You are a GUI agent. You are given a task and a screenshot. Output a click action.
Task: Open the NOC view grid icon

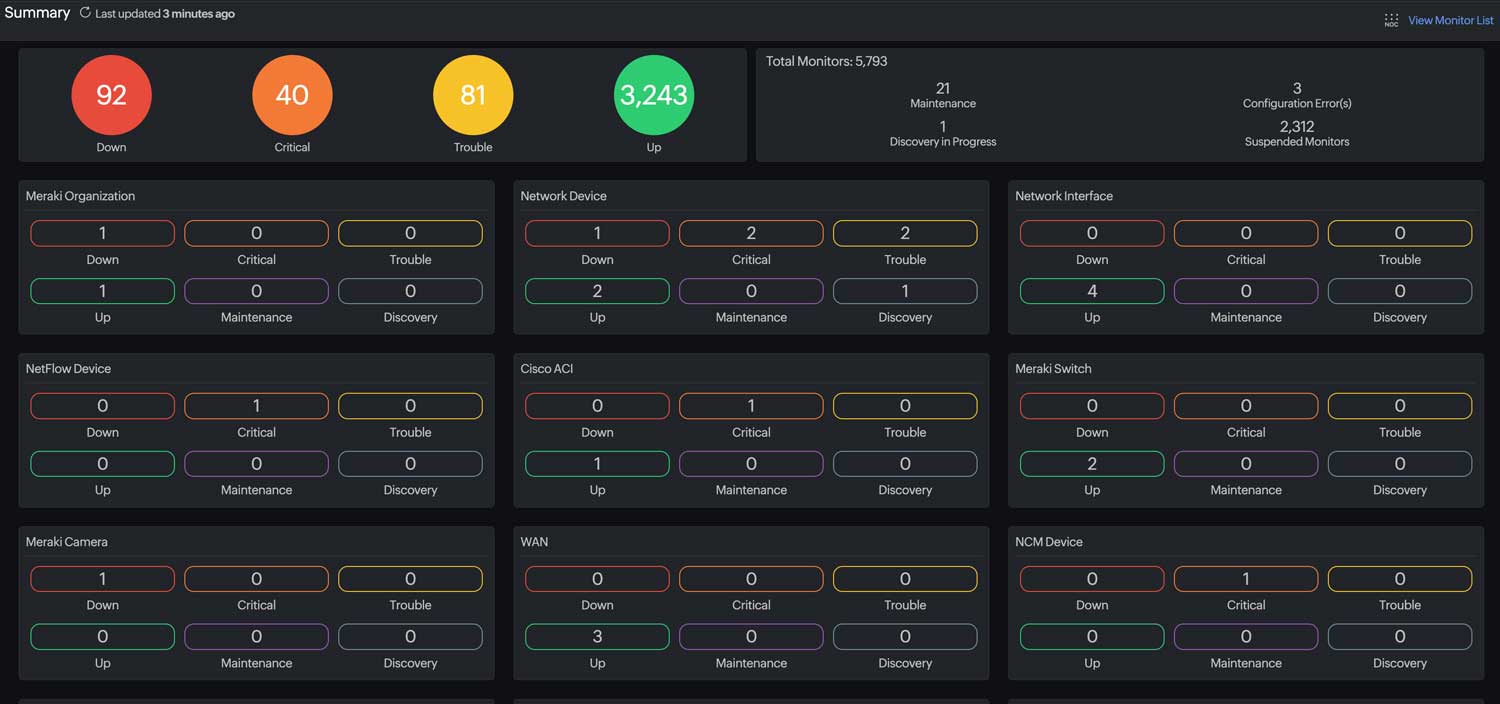tap(1391, 20)
